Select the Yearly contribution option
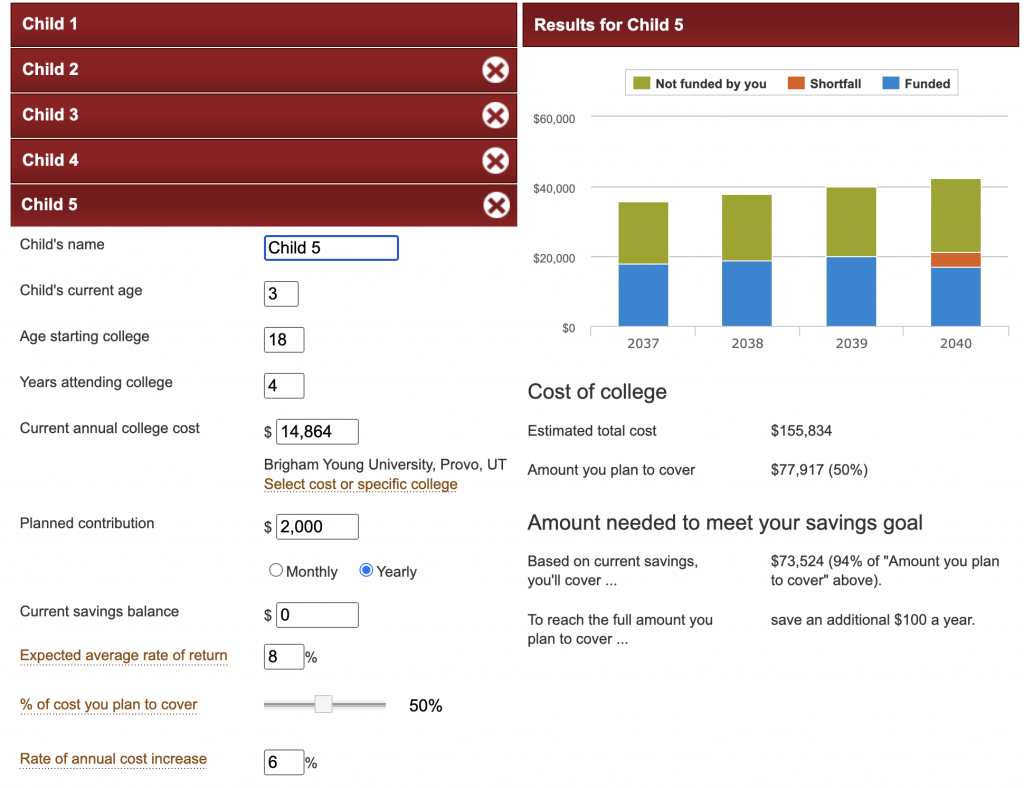1024x788 pixels. tap(366, 570)
